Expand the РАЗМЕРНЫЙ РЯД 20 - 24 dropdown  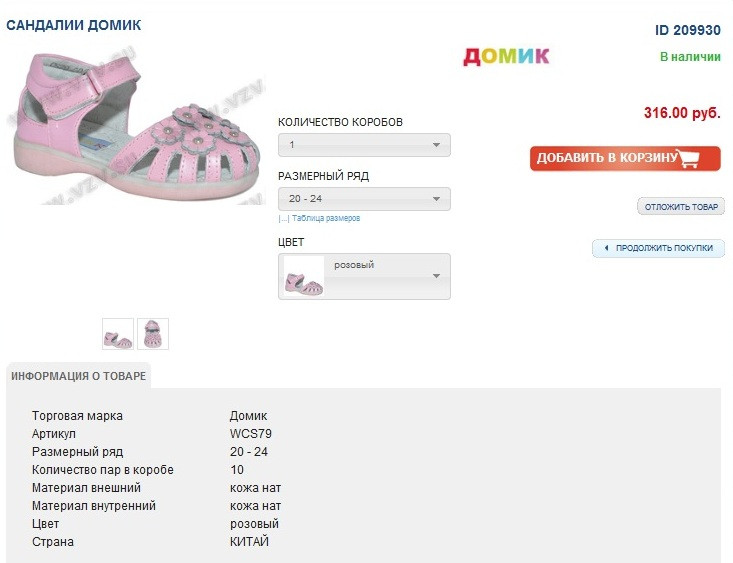(x=364, y=199)
